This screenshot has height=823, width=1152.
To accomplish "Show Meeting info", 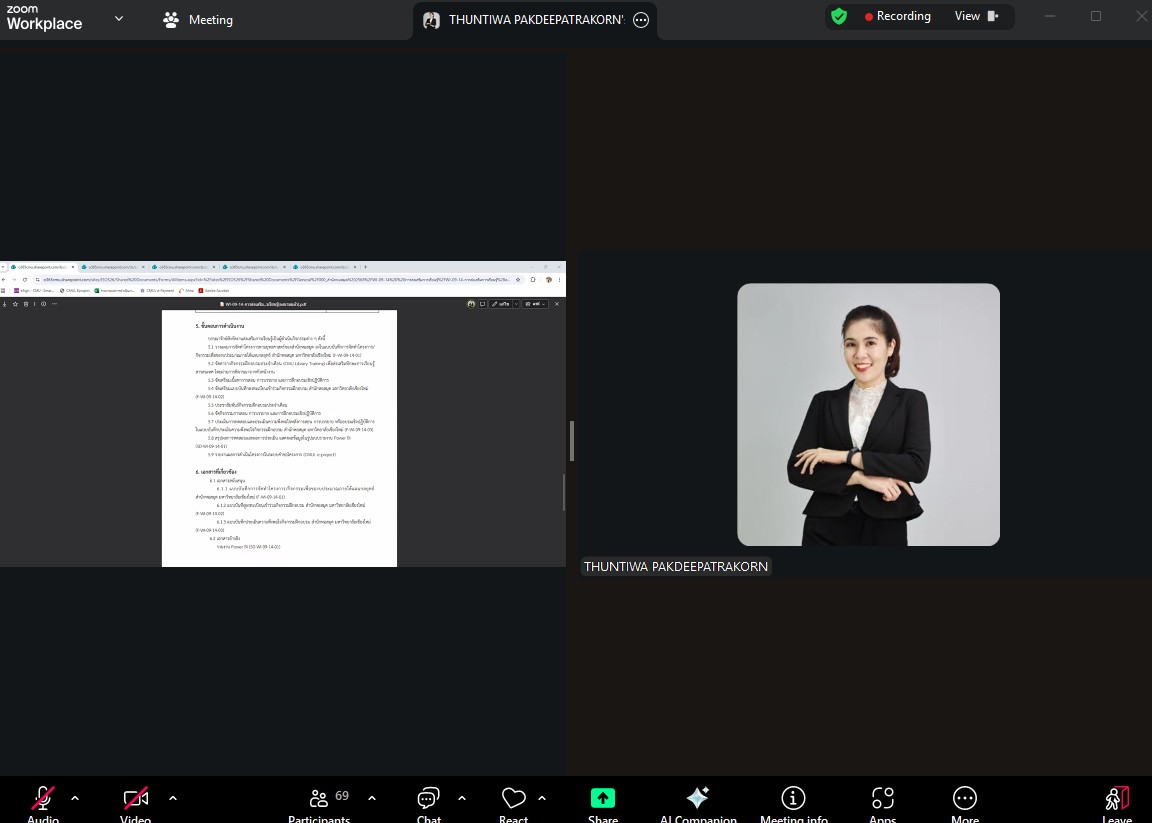I will (x=793, y=800).
